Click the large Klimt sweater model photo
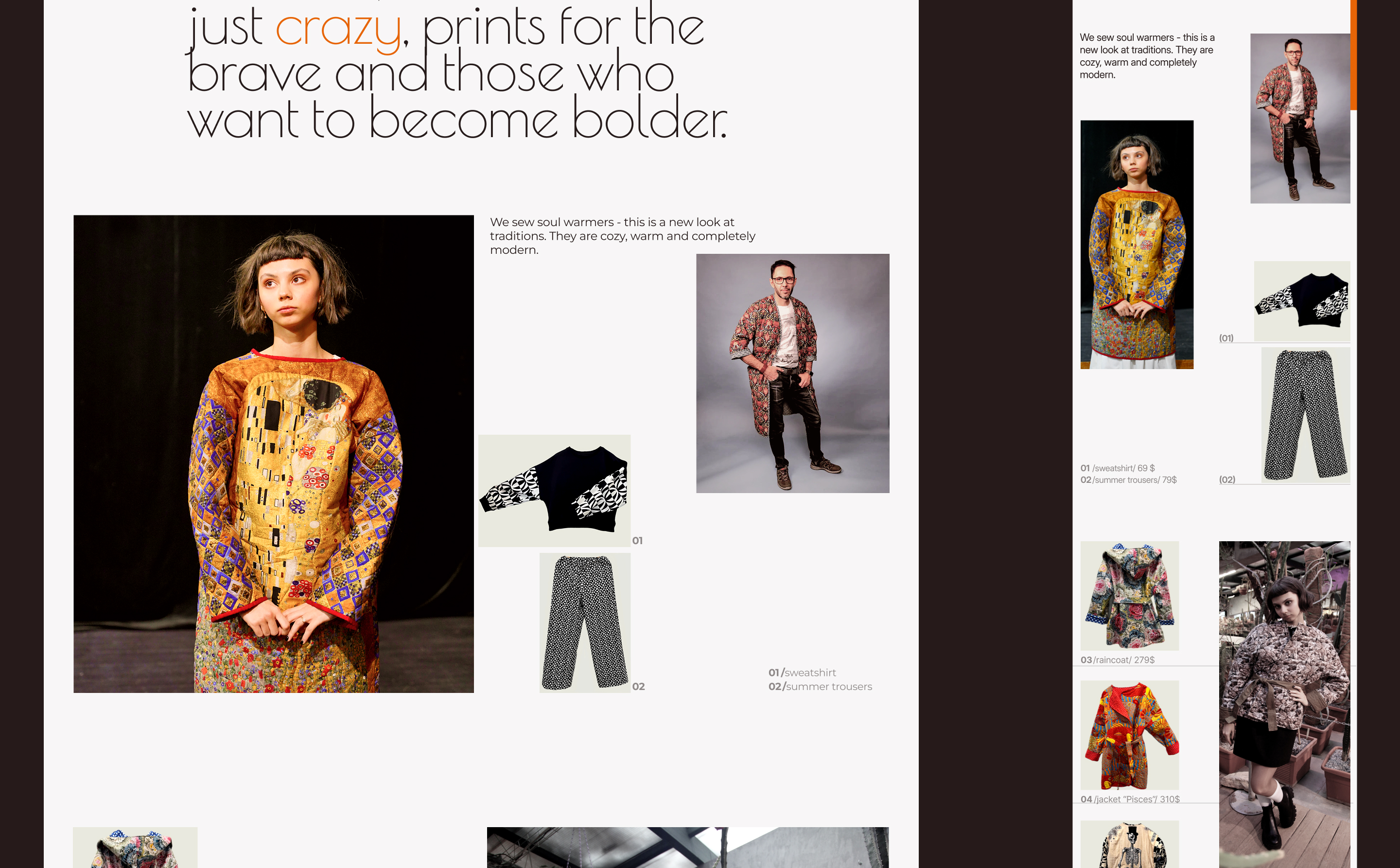The height and width of the screenshot is (868, 1400). (274, 454)
